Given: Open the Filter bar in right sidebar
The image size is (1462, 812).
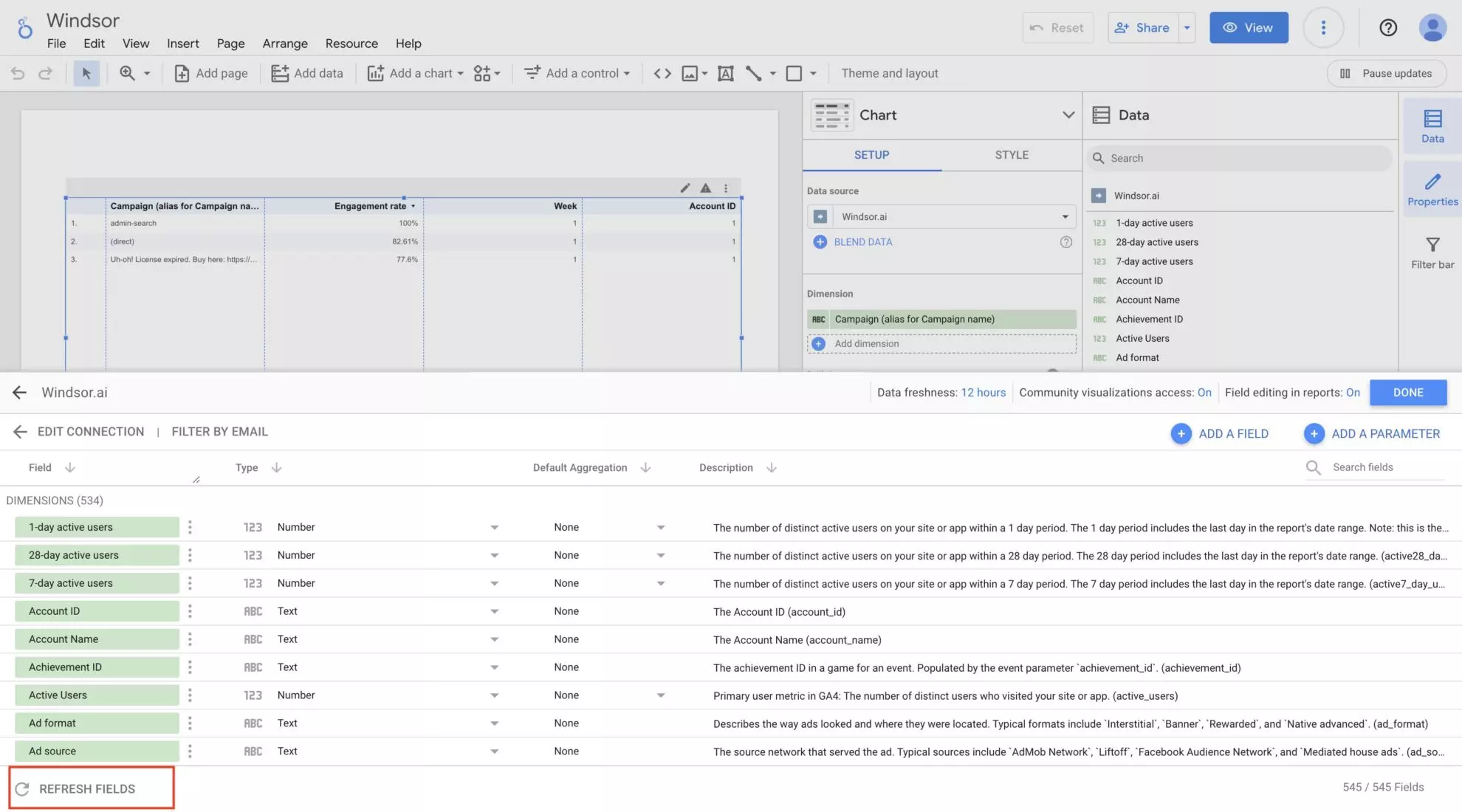Looking at the screenshot, I should point(1432,252).
